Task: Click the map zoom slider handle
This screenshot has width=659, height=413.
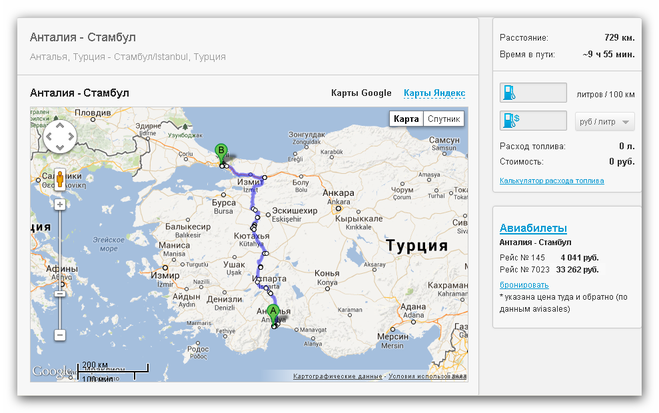Action: click(x=60, y=293)
